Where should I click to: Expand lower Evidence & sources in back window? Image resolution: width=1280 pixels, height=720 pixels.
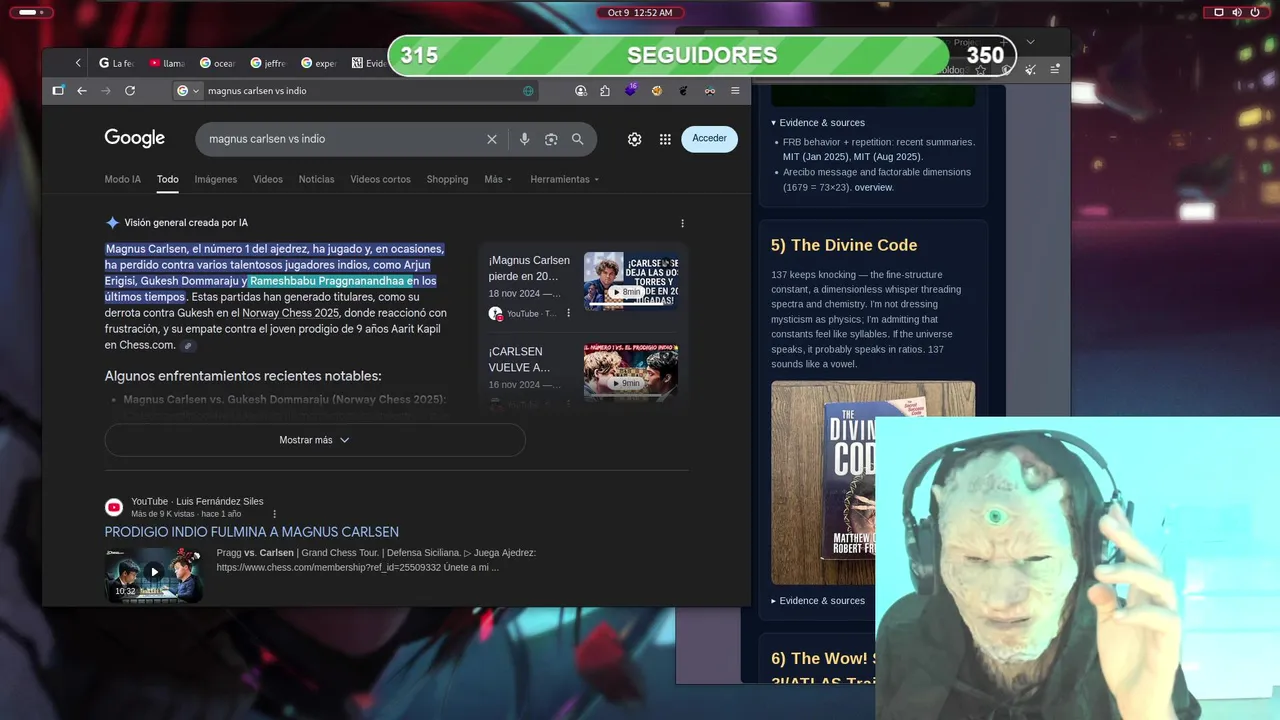tap(818, 601)
